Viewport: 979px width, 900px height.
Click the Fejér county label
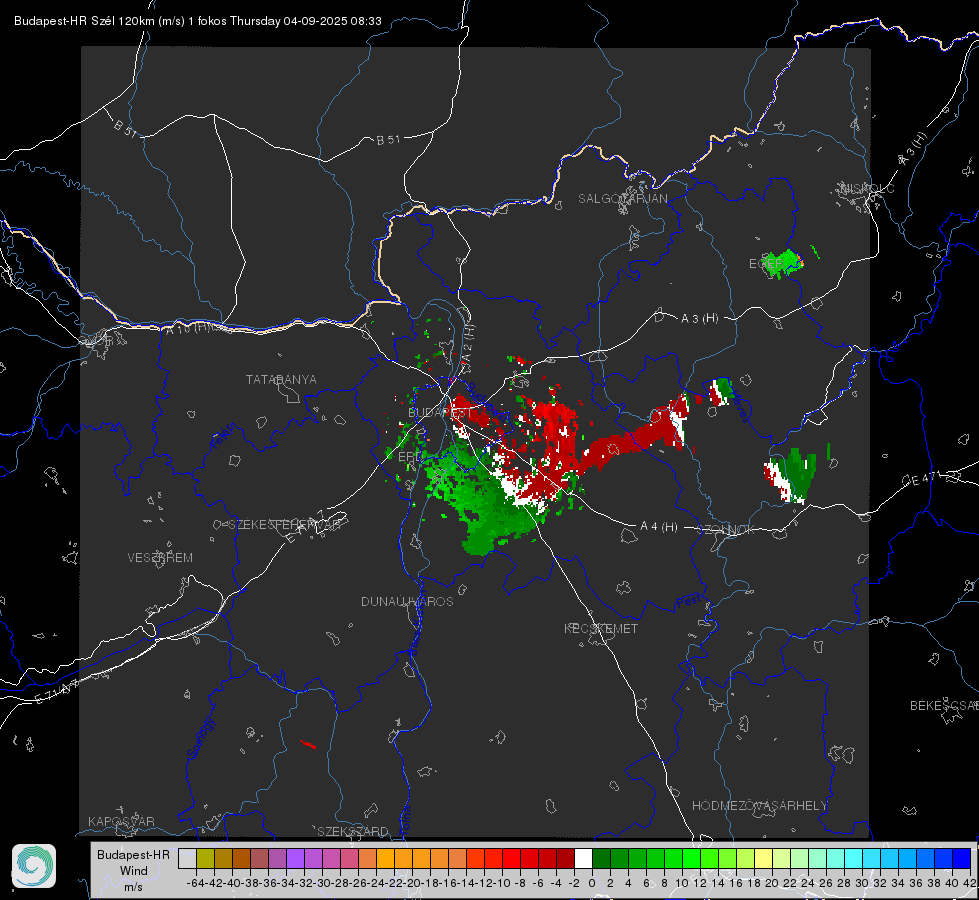coord(224,436)
